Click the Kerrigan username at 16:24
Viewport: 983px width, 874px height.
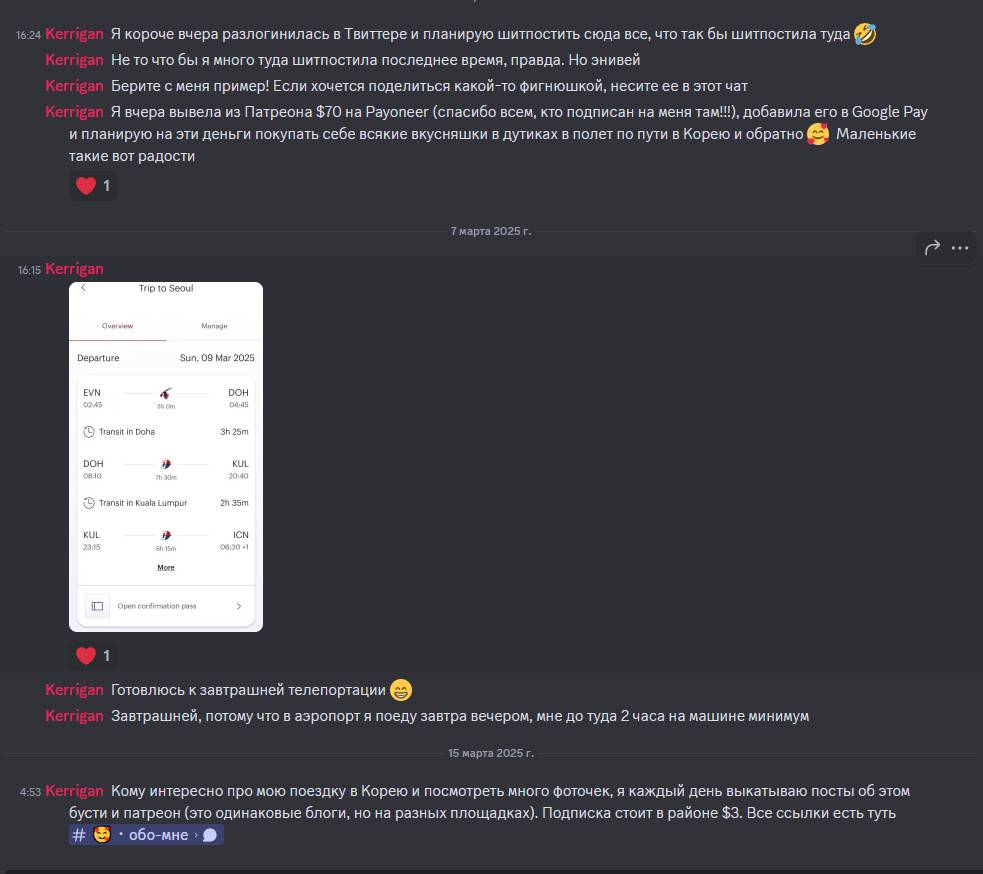(74, 34)
